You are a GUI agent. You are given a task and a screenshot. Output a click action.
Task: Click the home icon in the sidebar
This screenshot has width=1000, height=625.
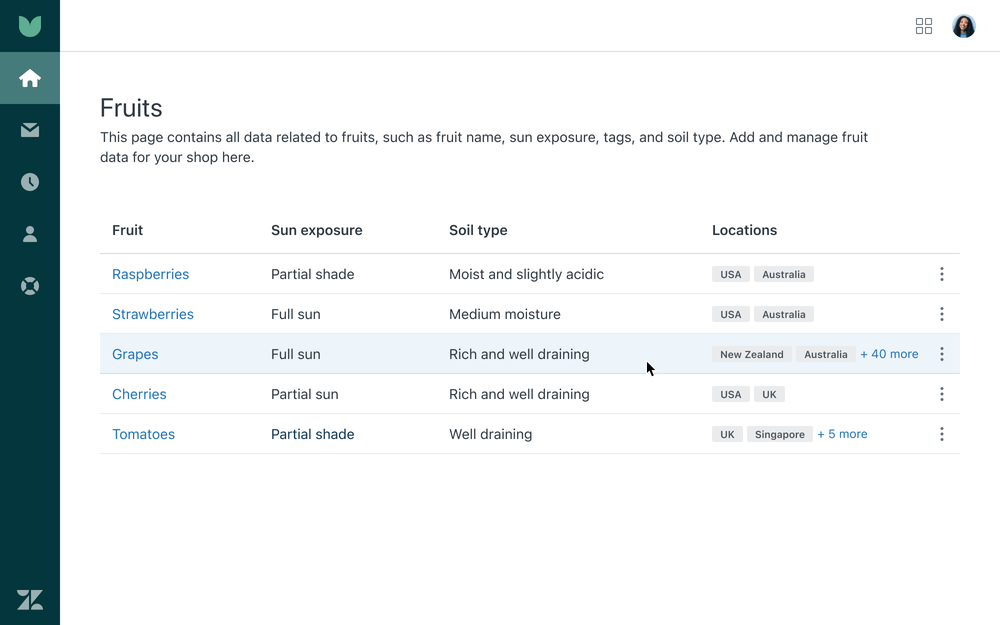[x=30, y=78]
